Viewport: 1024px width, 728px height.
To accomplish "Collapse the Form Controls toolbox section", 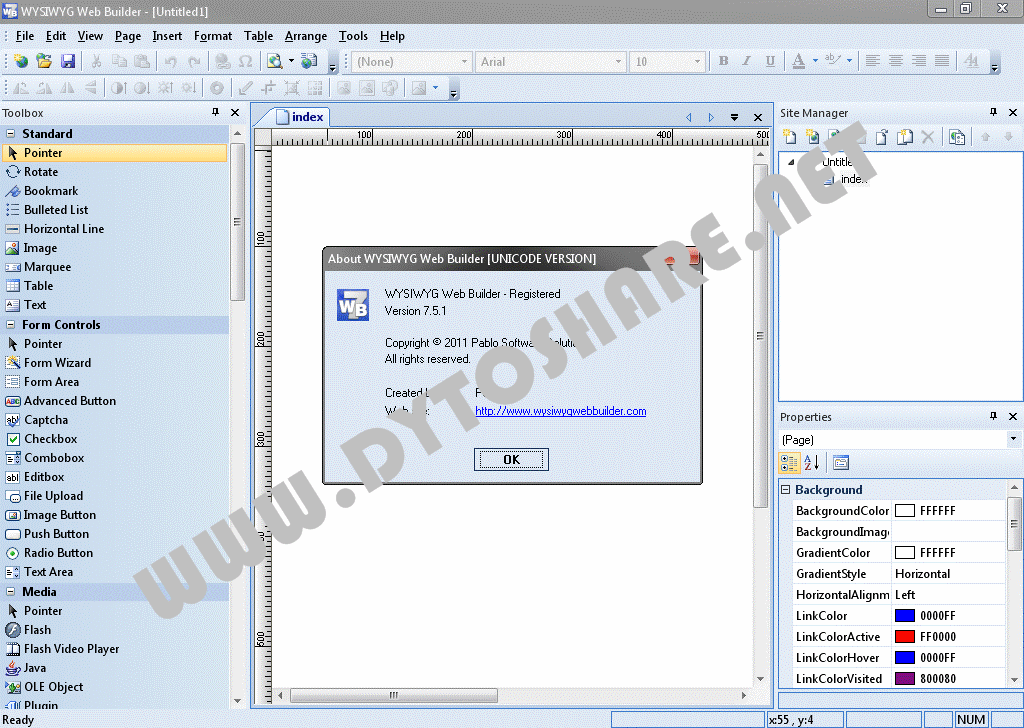I will click(x=10, y=324).
